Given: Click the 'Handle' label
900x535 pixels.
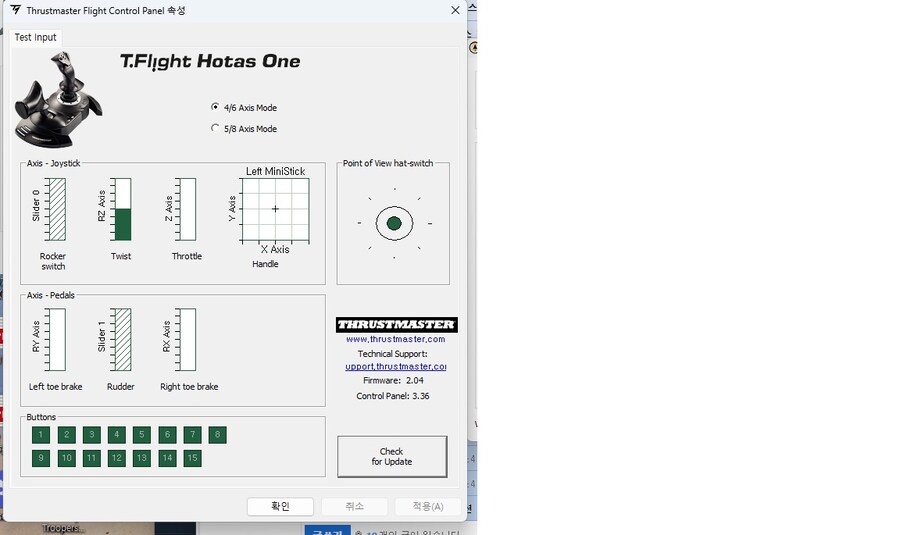Looking at the screenshot, I should [x=265, y=264].
